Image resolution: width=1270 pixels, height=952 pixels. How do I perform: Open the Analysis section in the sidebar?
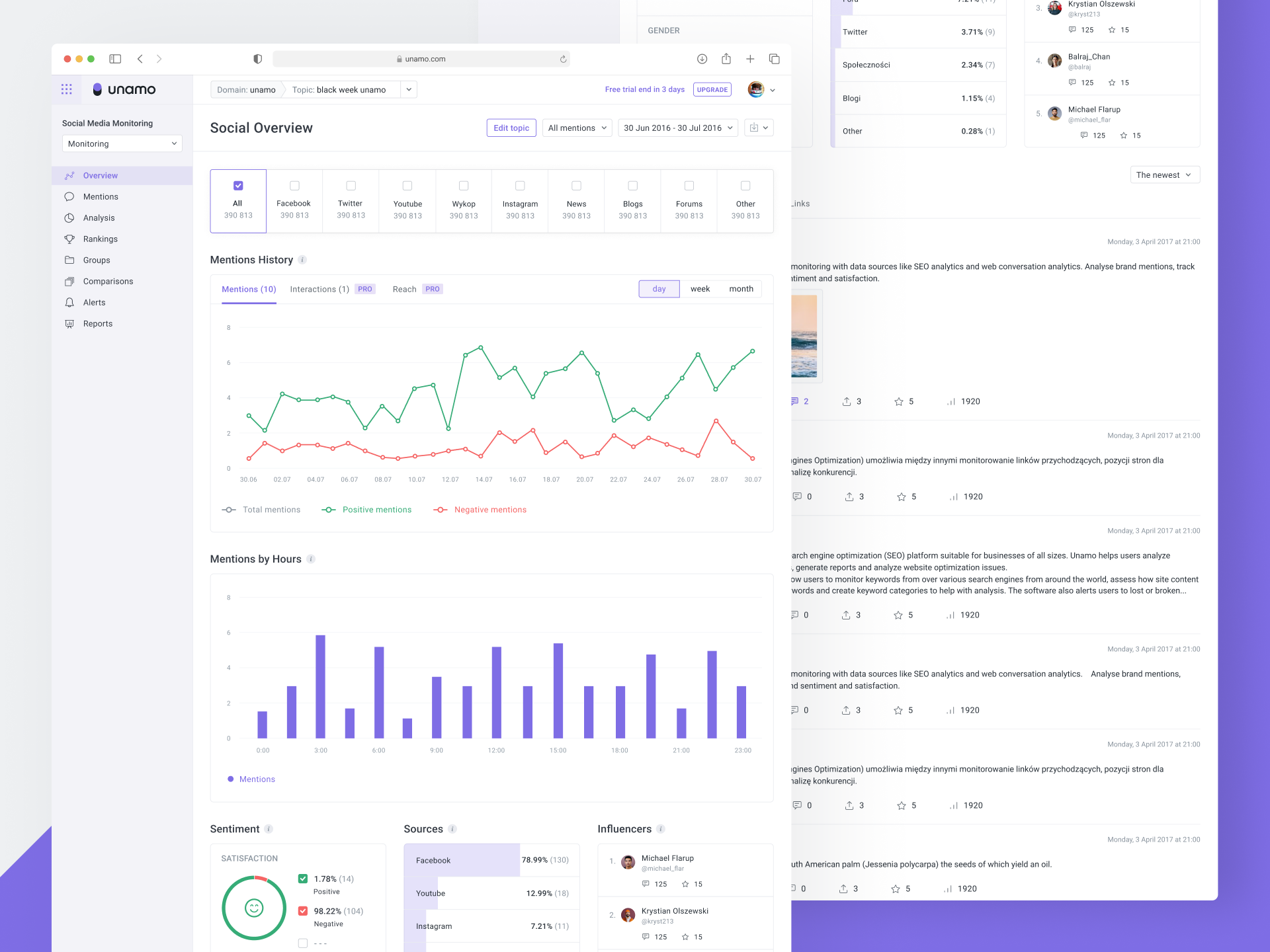[x=99, y=218]
